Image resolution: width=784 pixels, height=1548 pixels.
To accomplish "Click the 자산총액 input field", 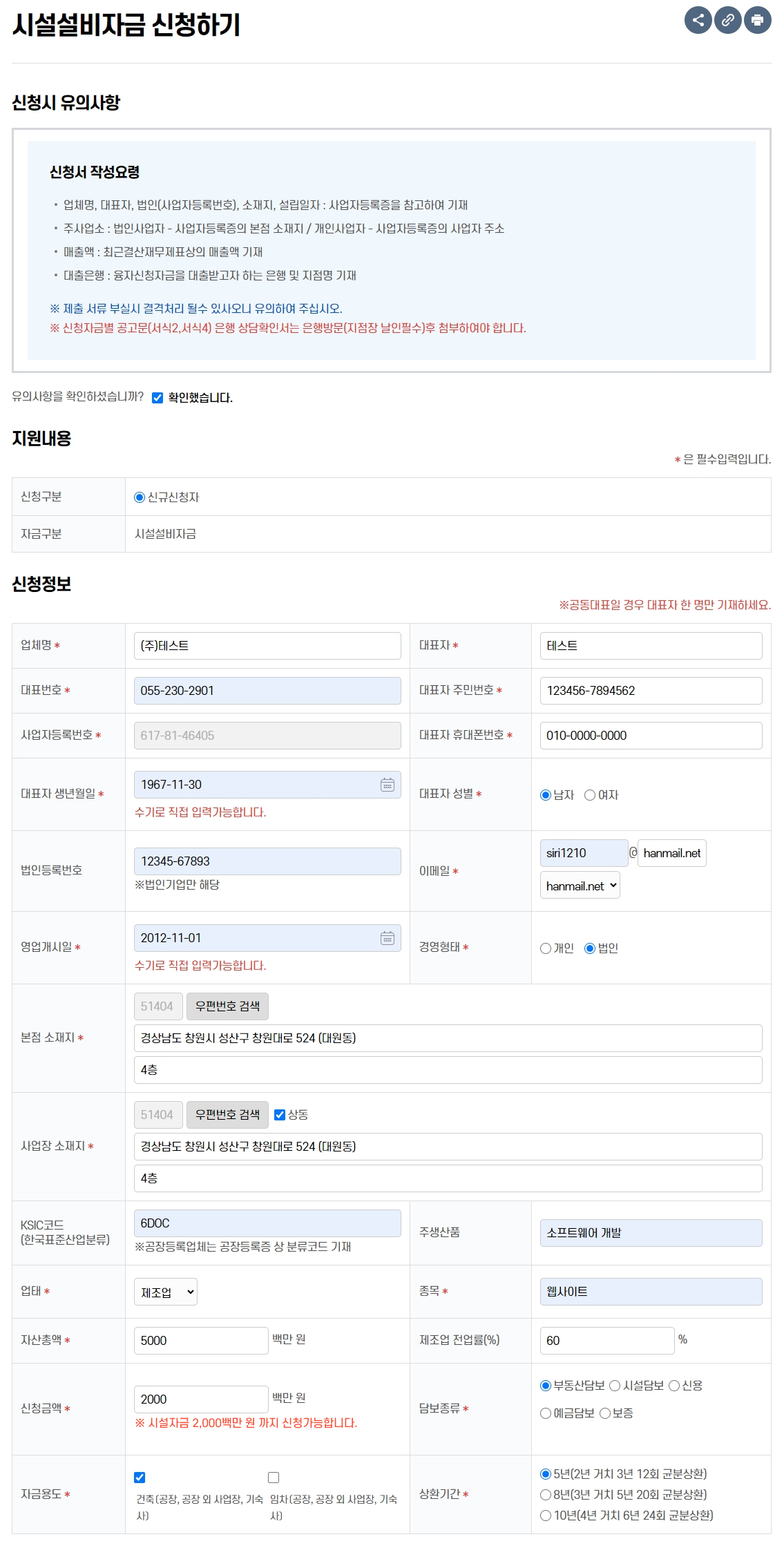I will 201,1341.
